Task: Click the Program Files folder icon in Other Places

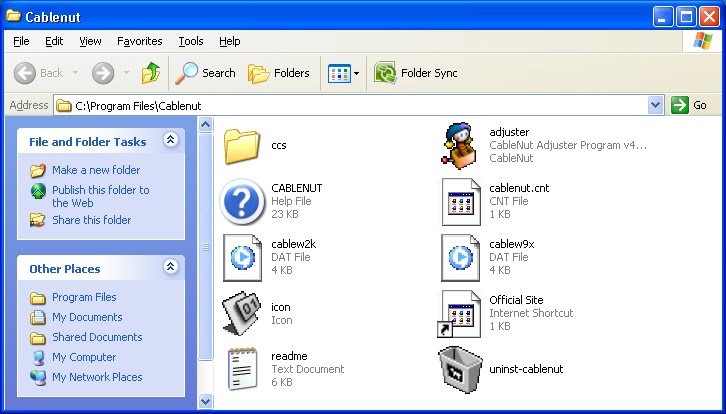Action: 38,298
